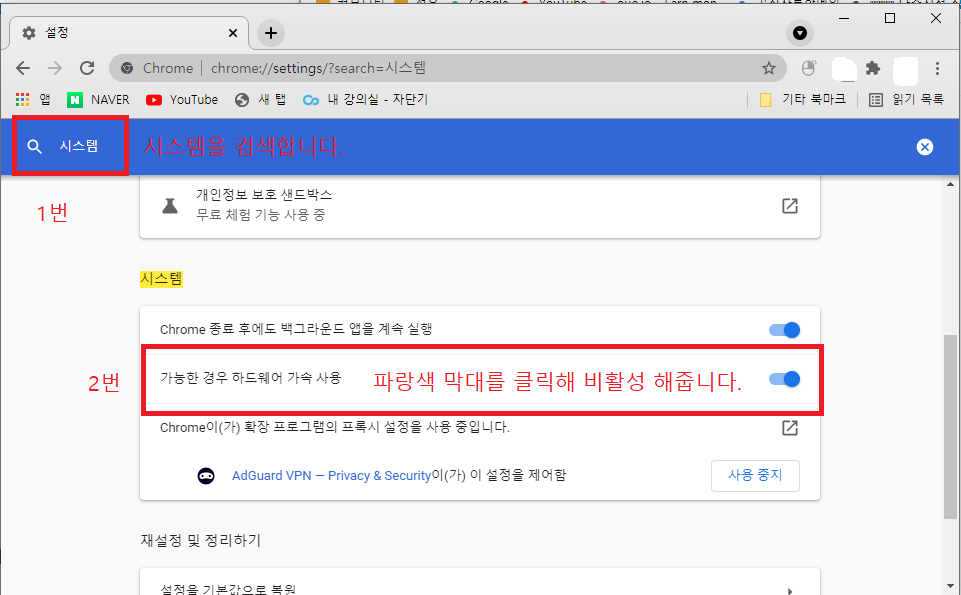961x595 pixels.
Task: Click 무료 체험 기능 사용 중 text
Action: point(260,215)
